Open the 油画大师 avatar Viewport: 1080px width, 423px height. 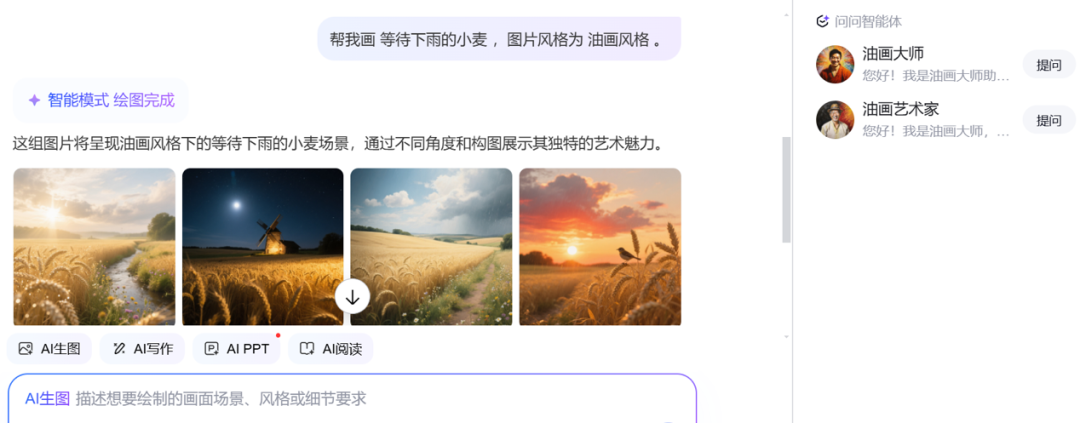point(835,64)
